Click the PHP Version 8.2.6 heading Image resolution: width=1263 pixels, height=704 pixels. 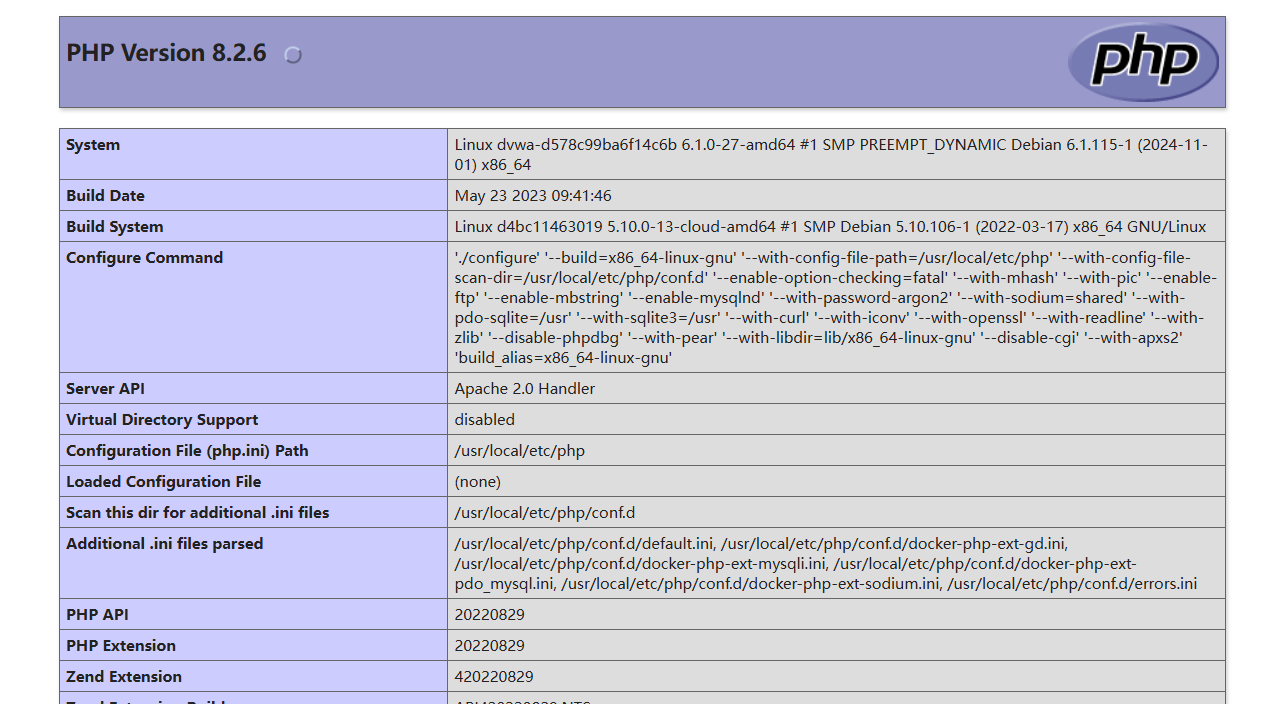[x=166, y=53]
